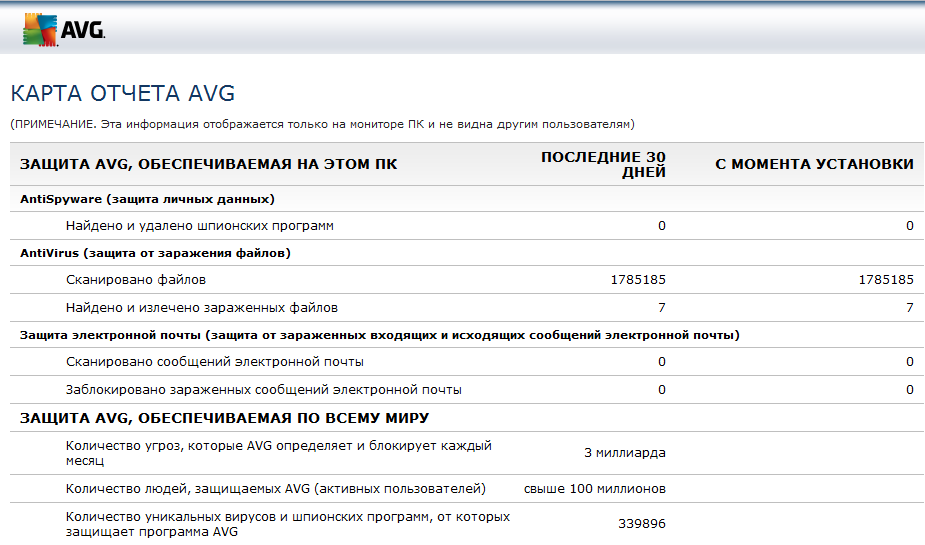Viewport: 925px width, 545px height.
Task: Click the since-install value for removed spyware
Action: click(x=910, y=226)
